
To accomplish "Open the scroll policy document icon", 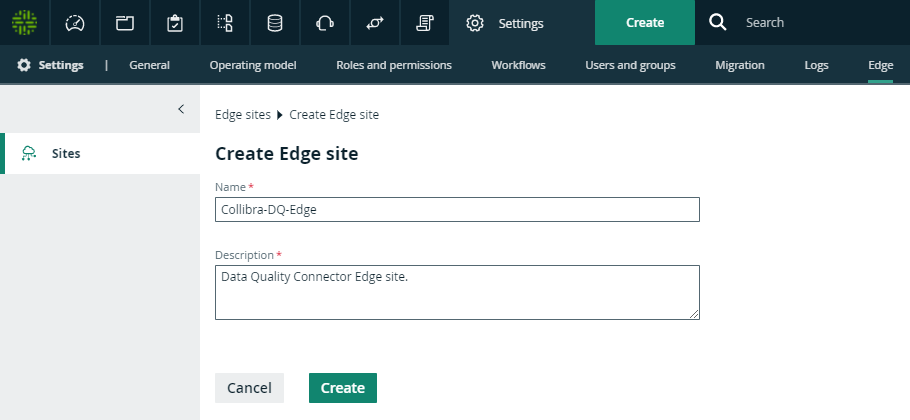I will (x=424, y=22).
